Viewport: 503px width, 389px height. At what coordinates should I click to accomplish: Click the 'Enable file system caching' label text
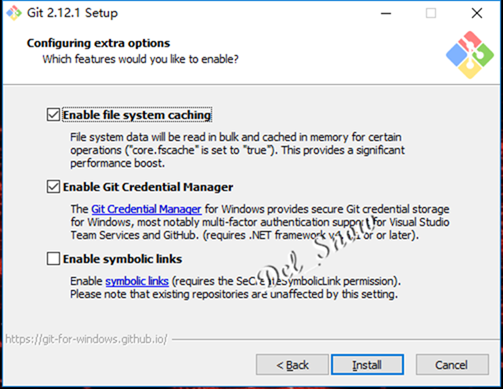pyautogui.click(x=137, y=115)
